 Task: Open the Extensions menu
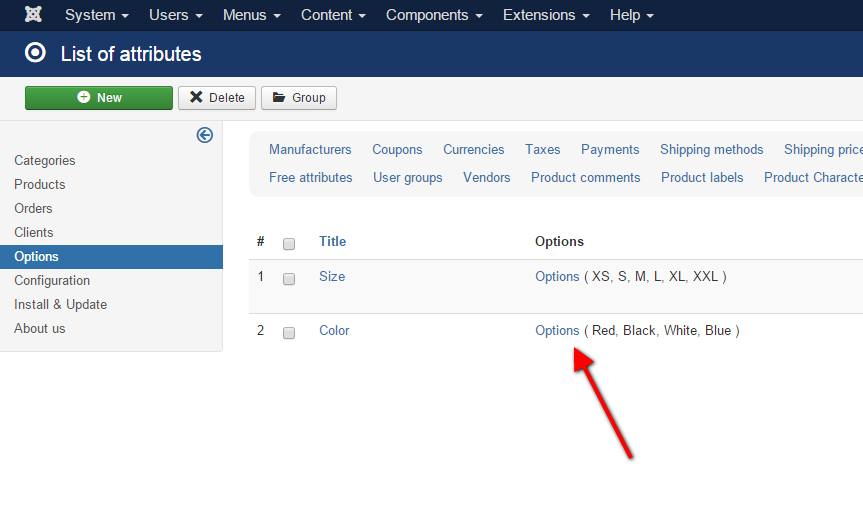click(546, 15)
